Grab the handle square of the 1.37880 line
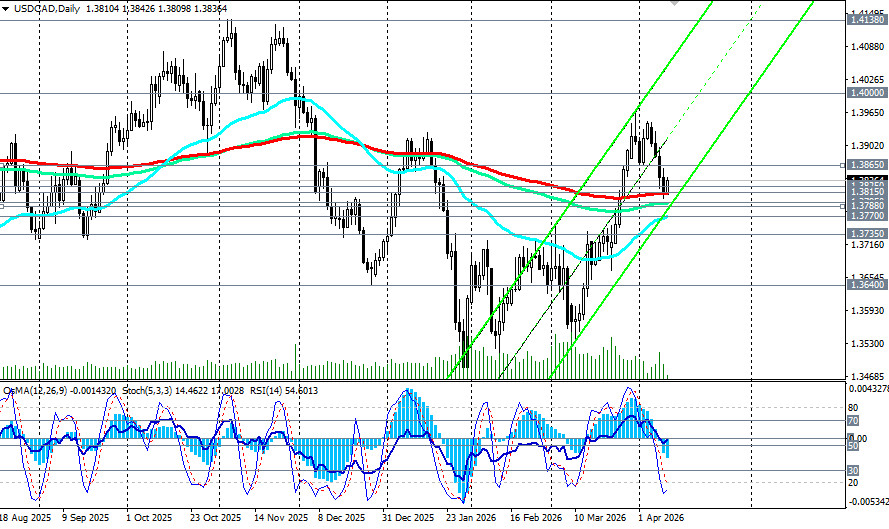The width and height of the screenshot is (889, 529). pyautogui.click(x=843, y=206)
